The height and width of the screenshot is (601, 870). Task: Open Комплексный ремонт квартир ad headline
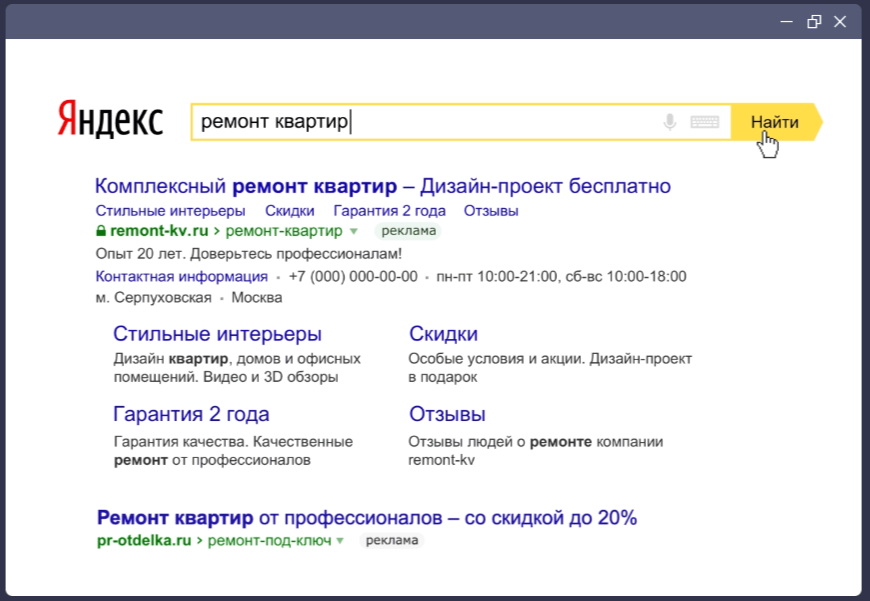click(x=383, y=186)
